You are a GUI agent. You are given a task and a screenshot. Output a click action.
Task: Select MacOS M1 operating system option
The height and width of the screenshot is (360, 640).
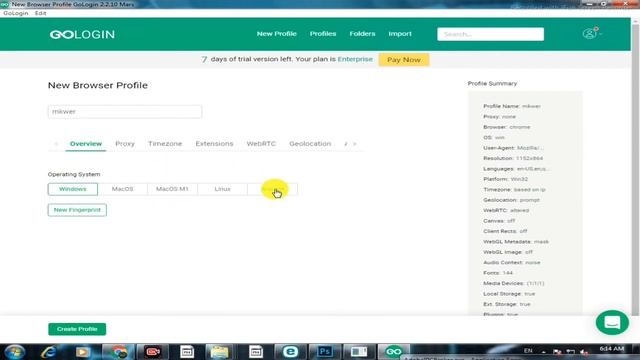click(172, 189)
